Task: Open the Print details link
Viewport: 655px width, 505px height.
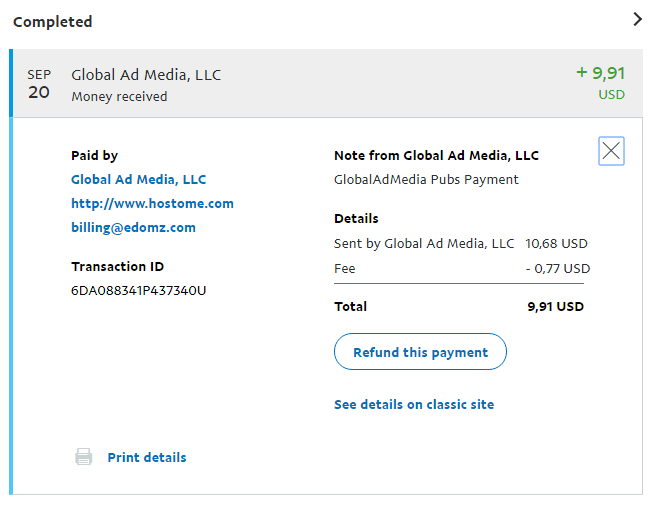Action: [147, 457]
